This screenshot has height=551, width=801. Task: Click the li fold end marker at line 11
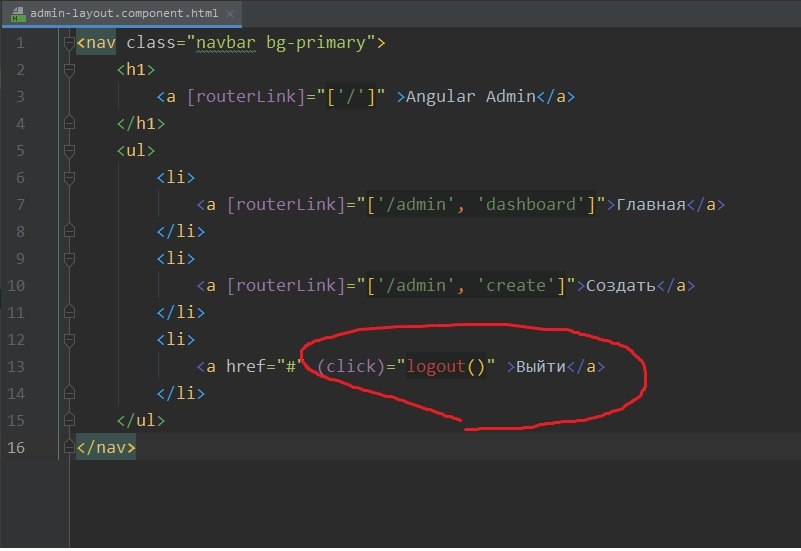pyautogui.click(x=69, y=312)
